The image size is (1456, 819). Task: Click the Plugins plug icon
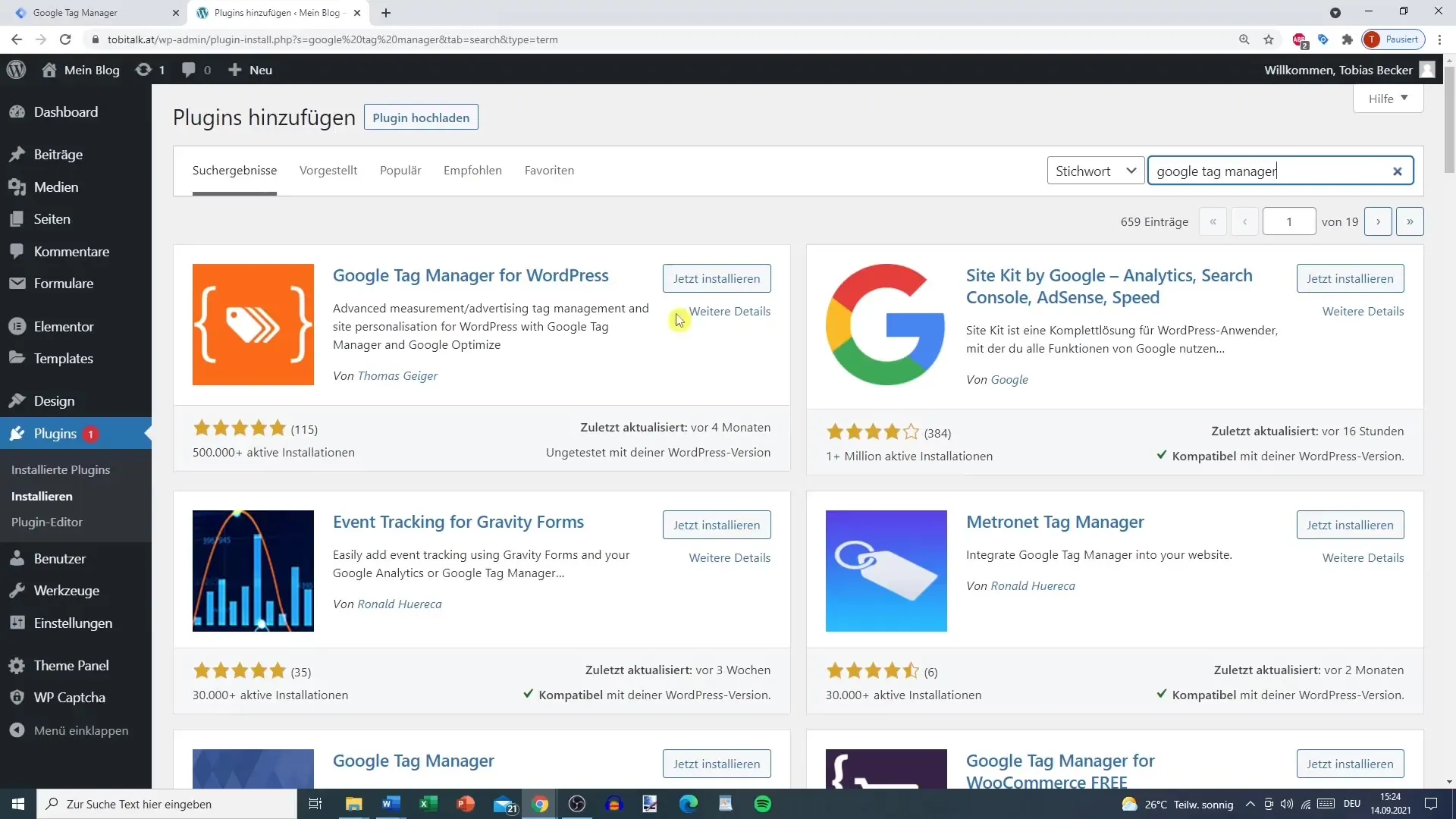point(17,434)
